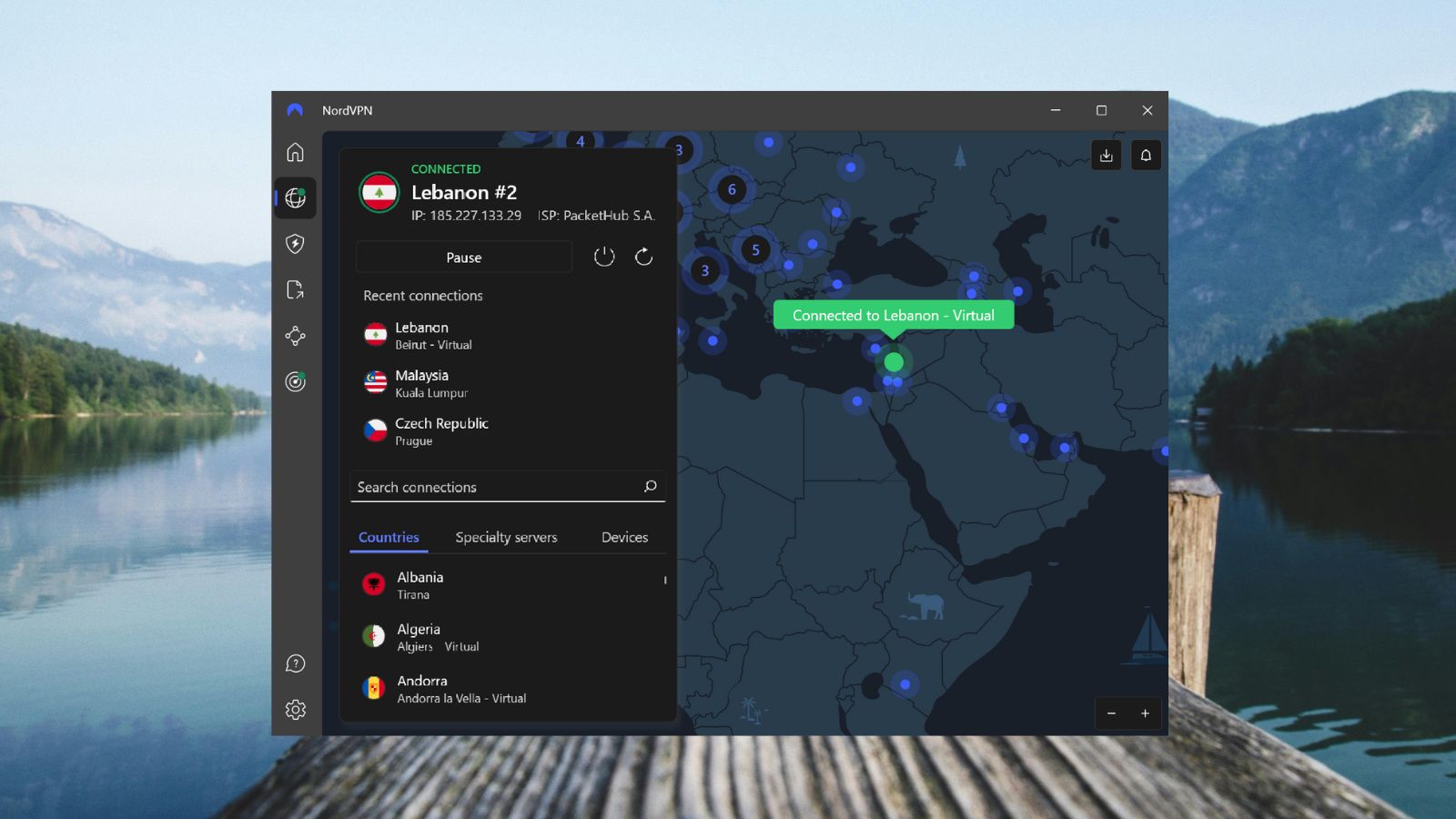Expand the cluster marked 6 on the map
Screen dimensions: 1456x819
click(731, 189)
